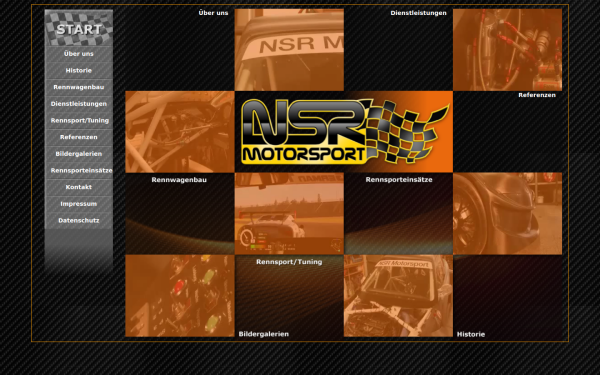Open the race track onboard photo tile
This screenshot has height=375, width=600.
(289, 214)
